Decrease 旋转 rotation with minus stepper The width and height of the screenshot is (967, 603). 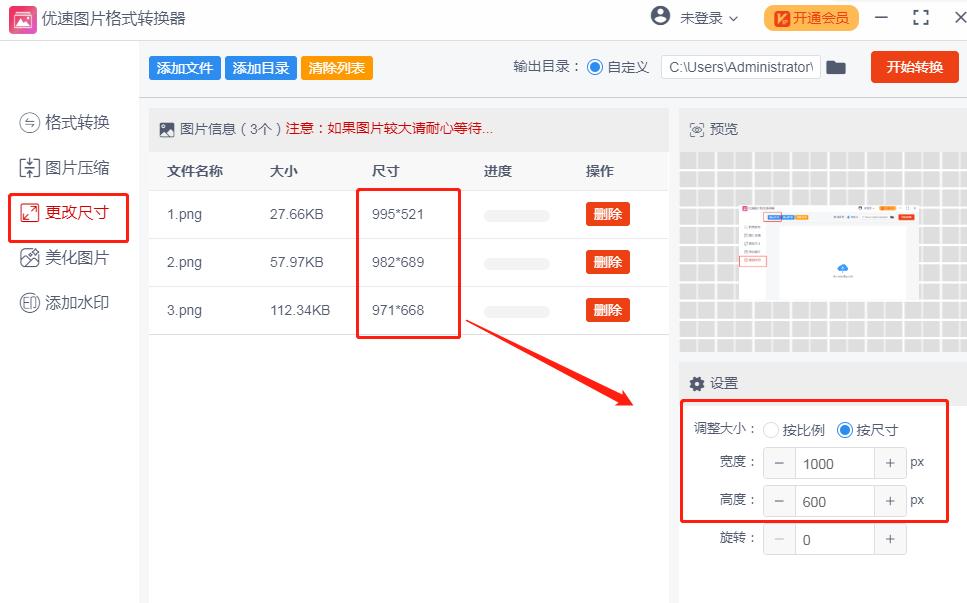(779, 539)
